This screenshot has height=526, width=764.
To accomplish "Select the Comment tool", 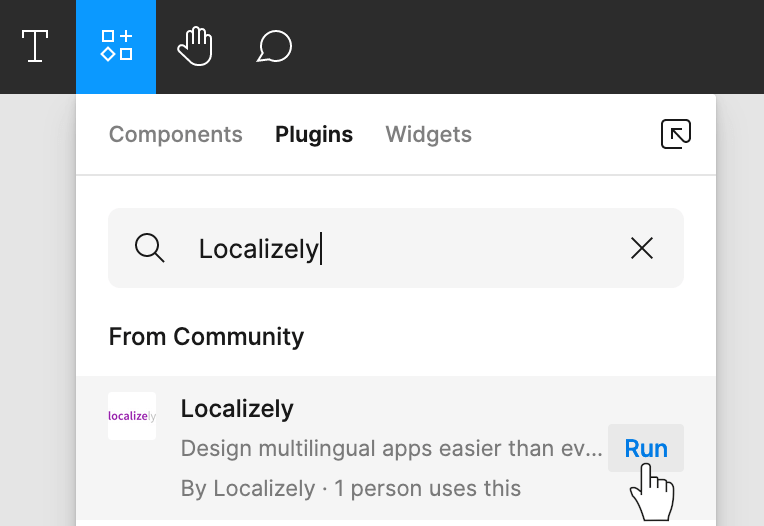I will pos(274,46).
